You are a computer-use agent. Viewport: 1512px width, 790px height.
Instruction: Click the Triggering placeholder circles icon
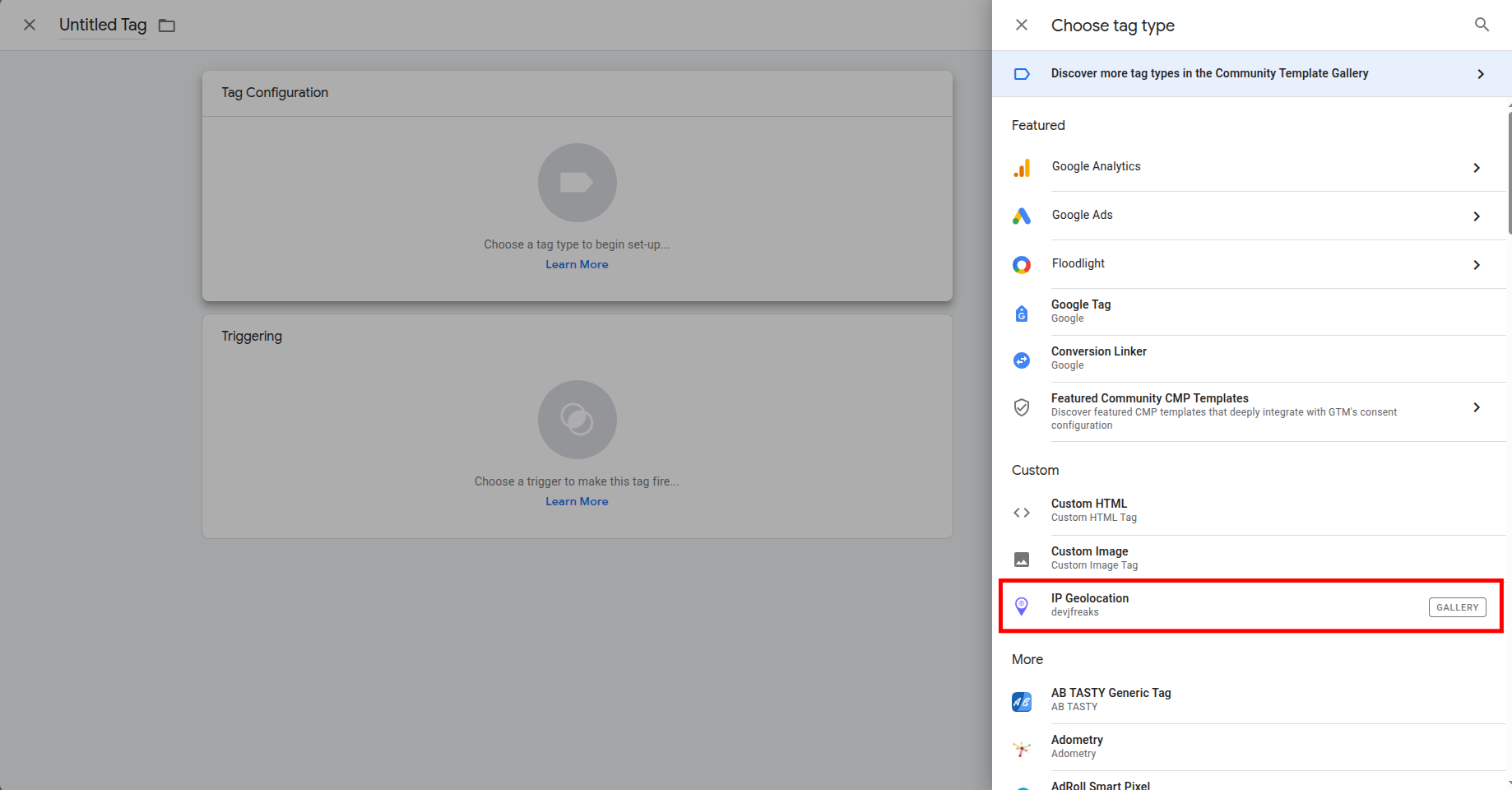pos(577,420)
